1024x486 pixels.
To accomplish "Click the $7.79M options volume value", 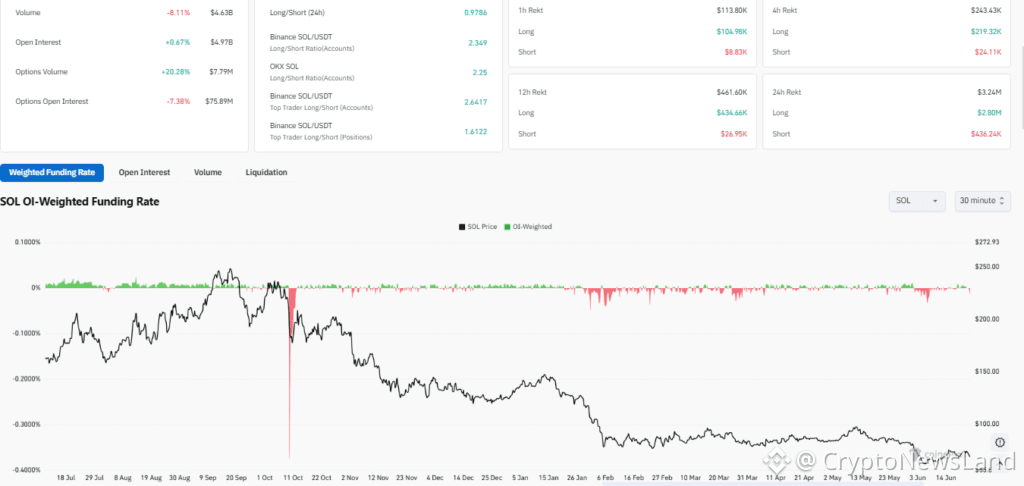I will point(220,72).
